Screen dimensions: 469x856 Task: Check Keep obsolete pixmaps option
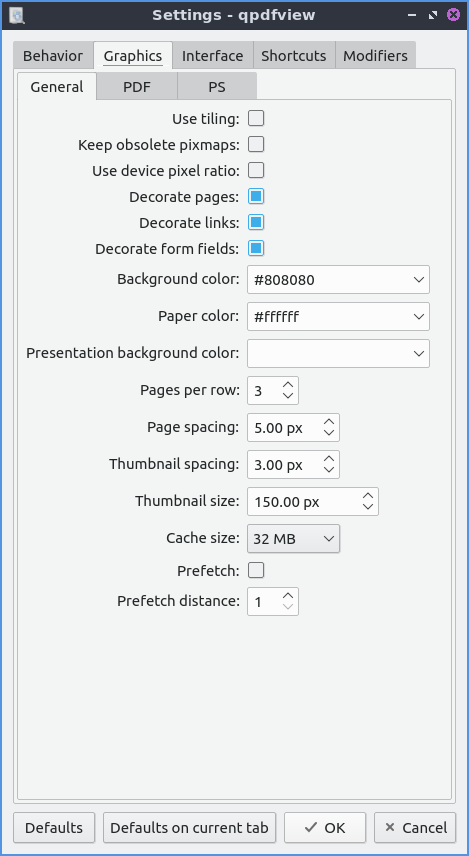(x=256, y=144)
